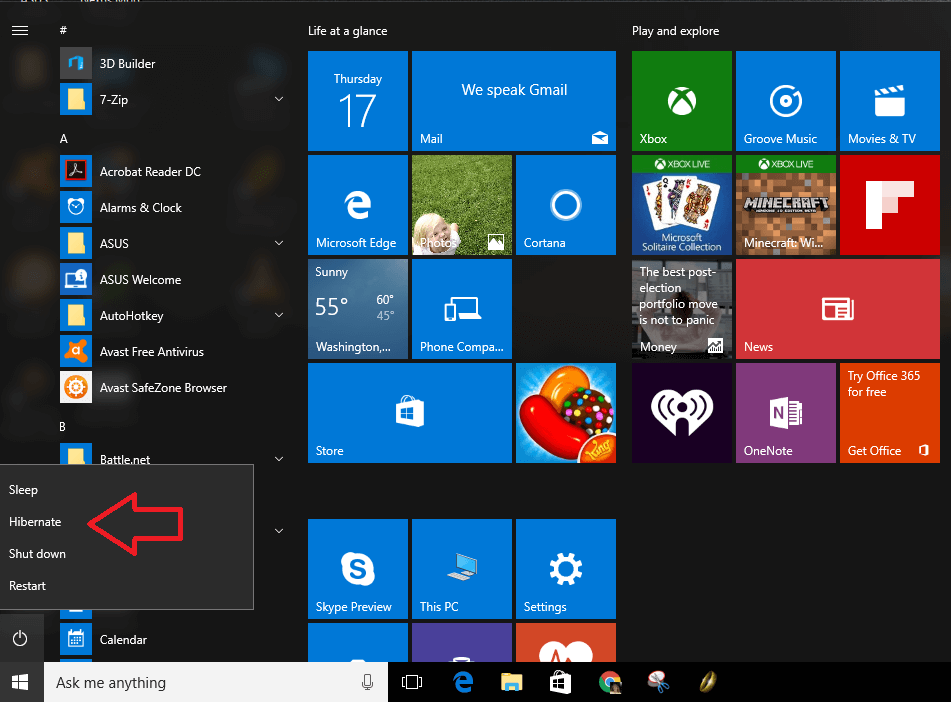Click the Play and explore heading
Screen dimensions: 951x702
tap(676, 31)
